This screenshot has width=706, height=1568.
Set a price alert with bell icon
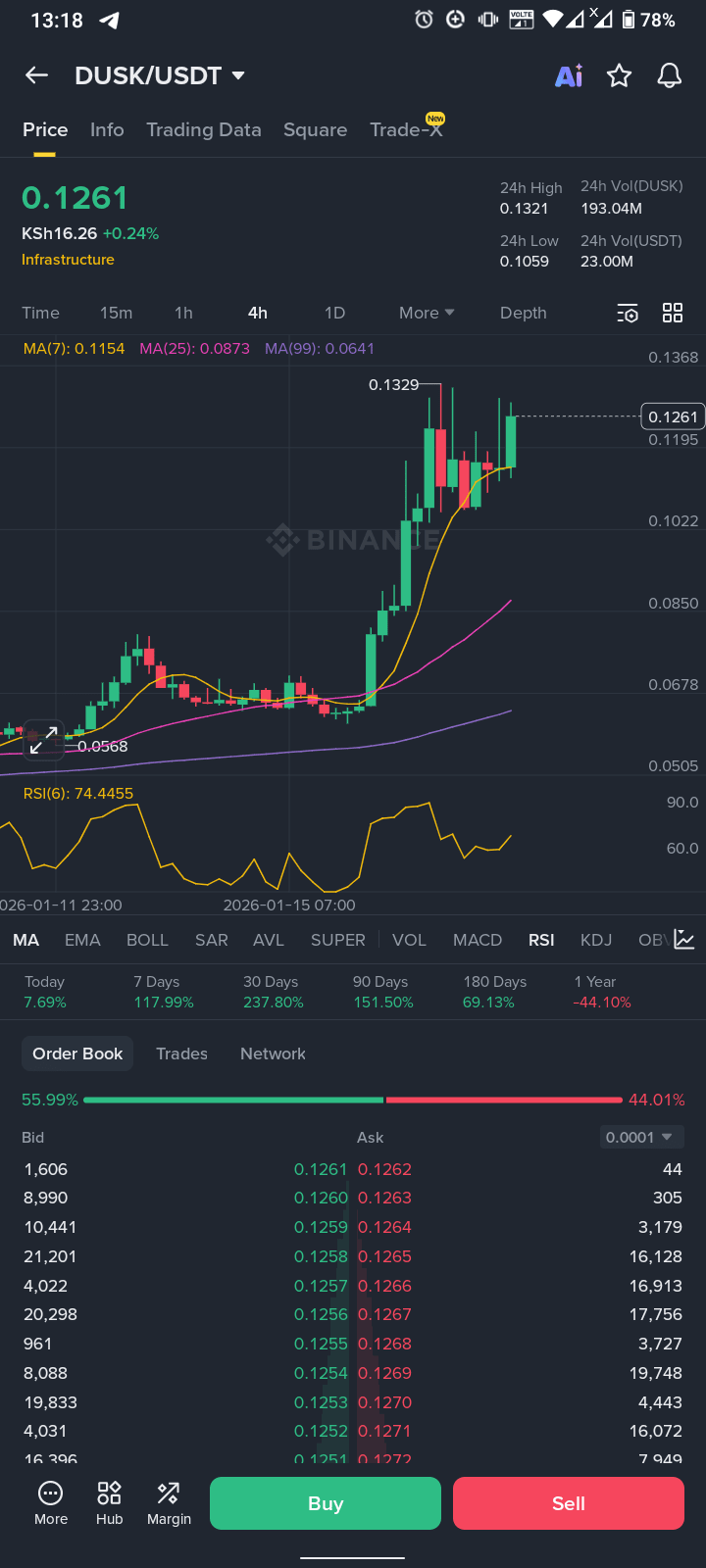670,75
